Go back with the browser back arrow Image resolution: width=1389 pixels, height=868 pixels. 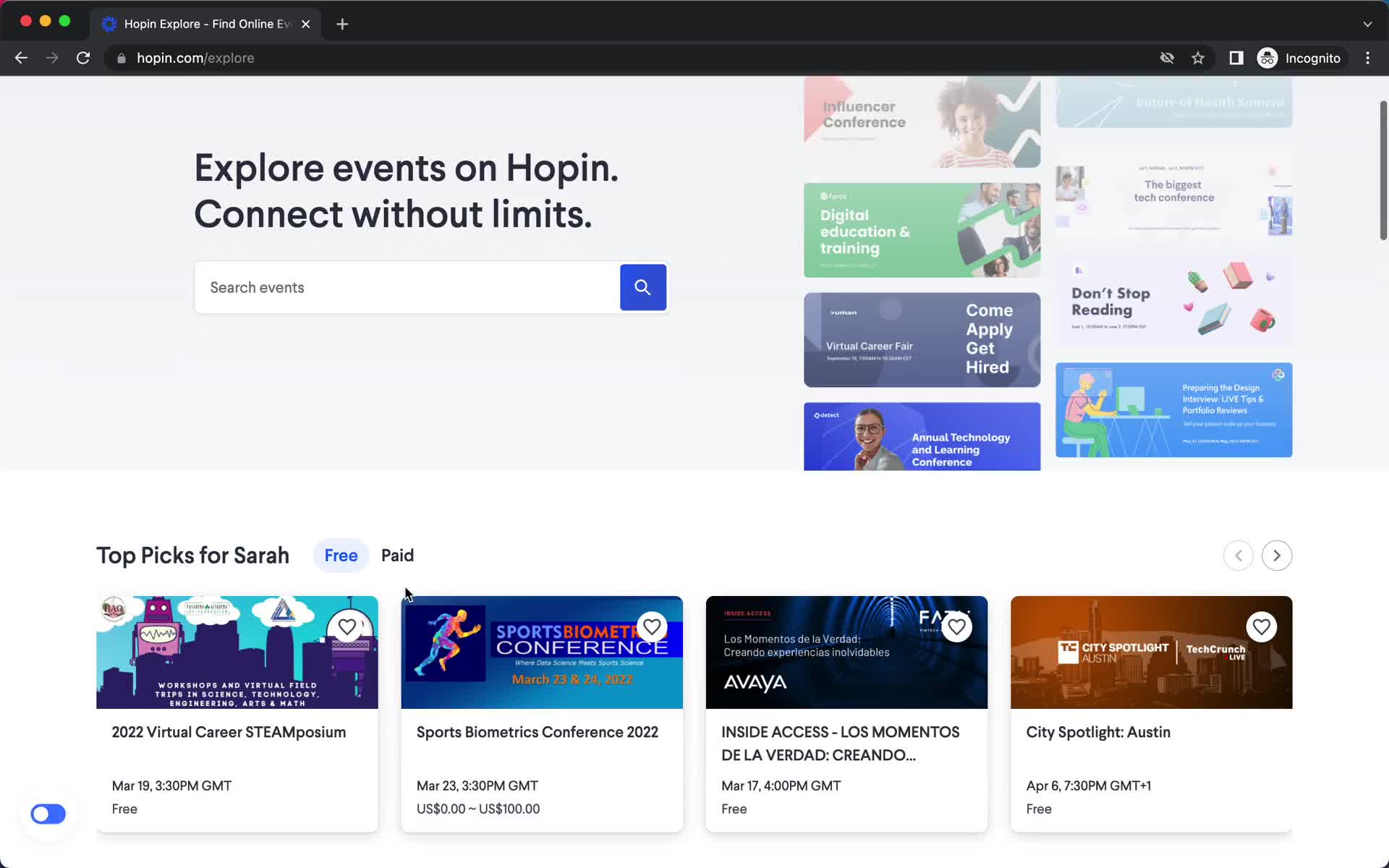point(21,58)
